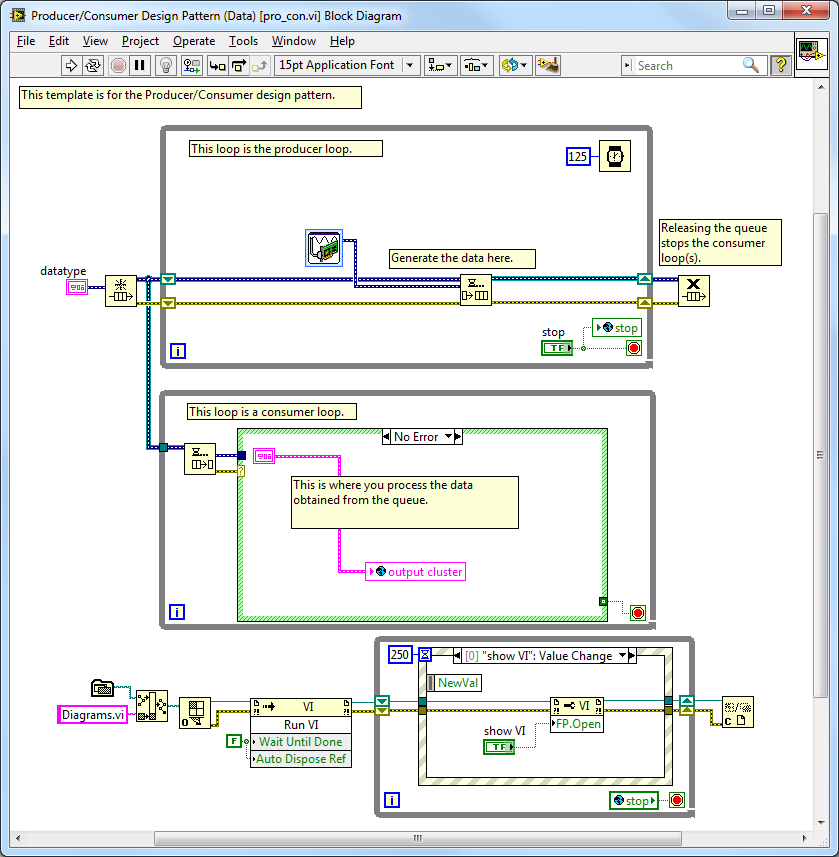
Task: Click the consumer loop's conditional stop terminal
Action: 638,613
